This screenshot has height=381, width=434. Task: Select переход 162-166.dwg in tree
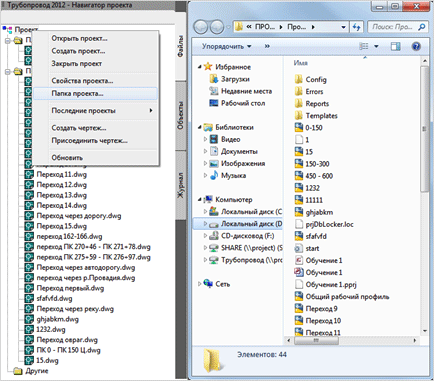(x=69, y=237)
